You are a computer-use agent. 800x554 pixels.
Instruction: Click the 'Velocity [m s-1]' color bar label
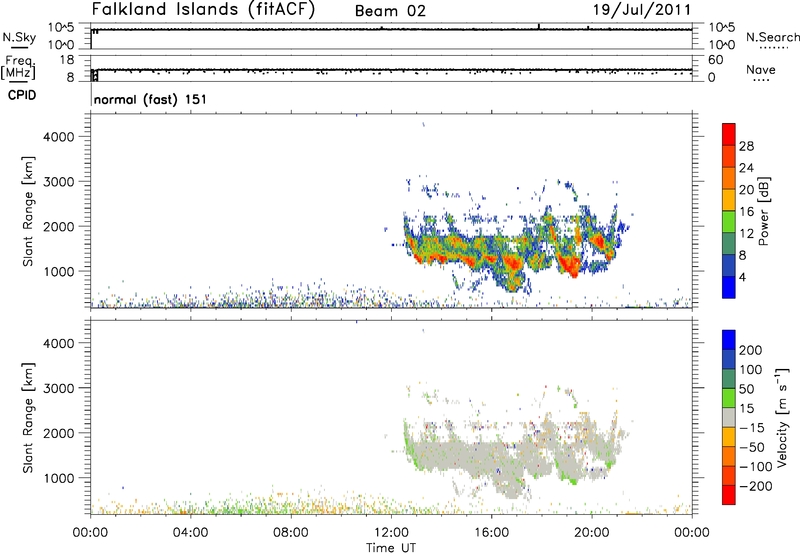pos(783,417)
